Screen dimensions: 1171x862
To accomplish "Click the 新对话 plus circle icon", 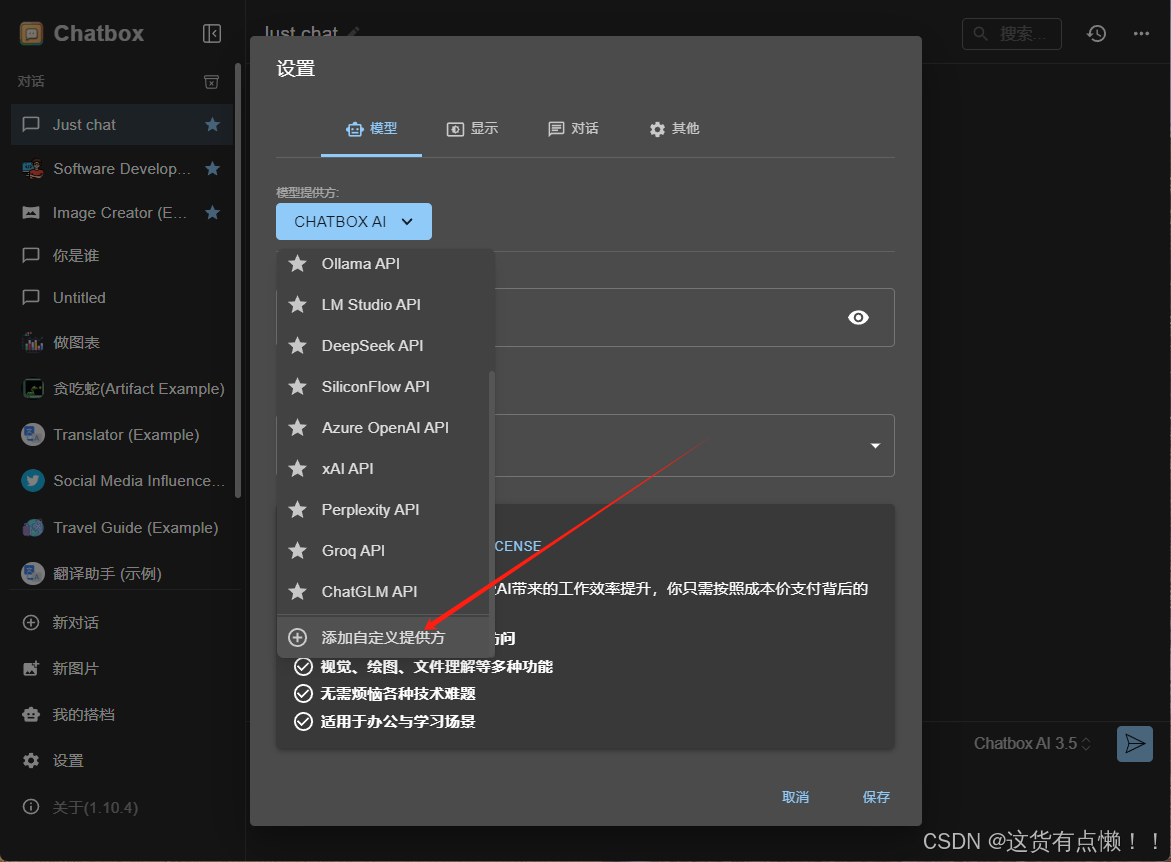I will point(31,622).
